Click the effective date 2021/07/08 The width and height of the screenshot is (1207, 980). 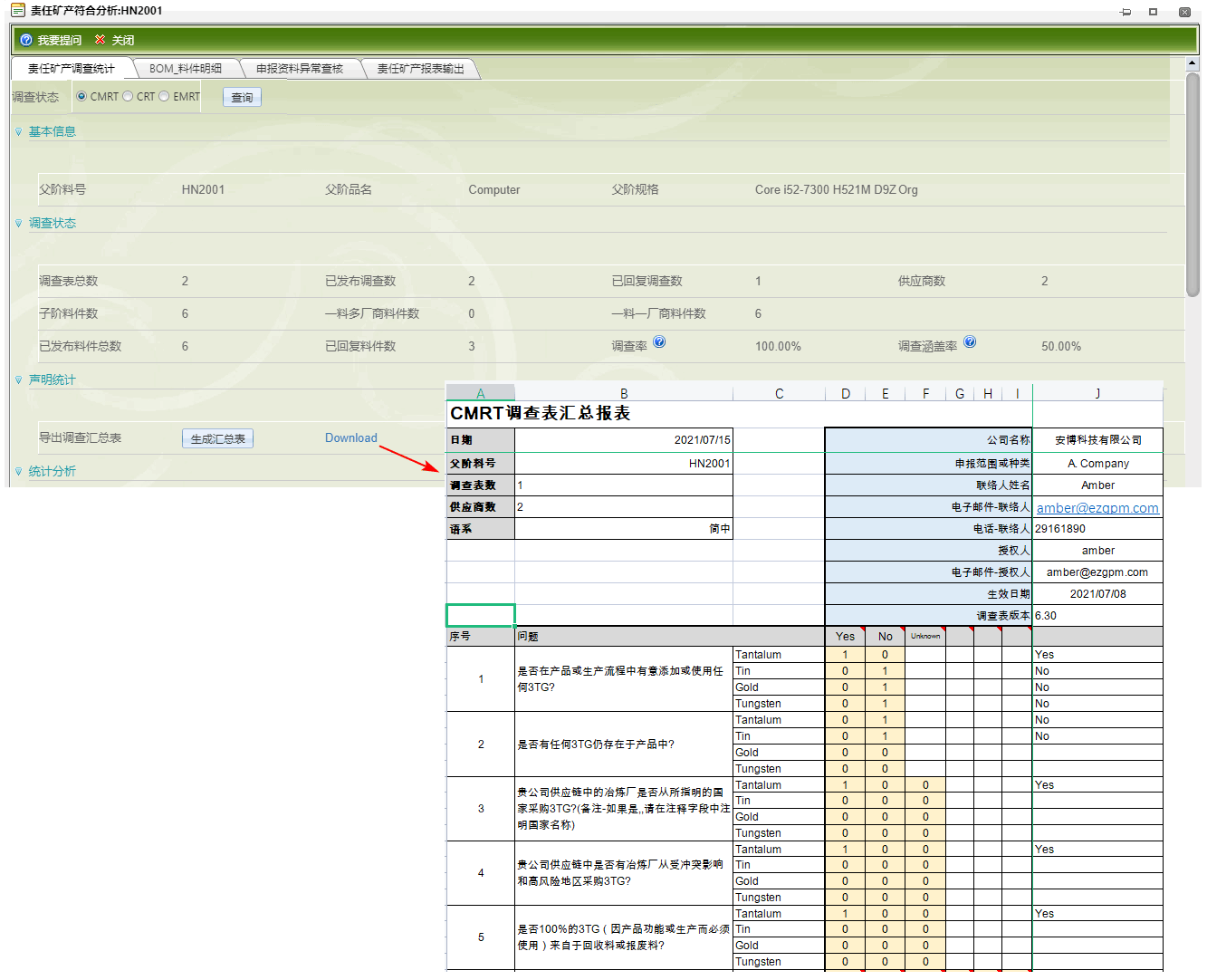click(x=1097, y=593)
